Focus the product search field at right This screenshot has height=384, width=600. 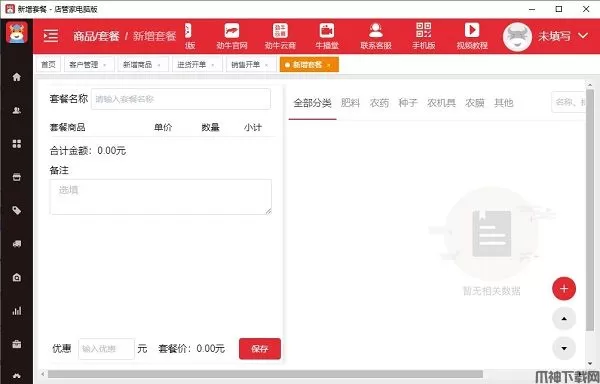point(568,102)
